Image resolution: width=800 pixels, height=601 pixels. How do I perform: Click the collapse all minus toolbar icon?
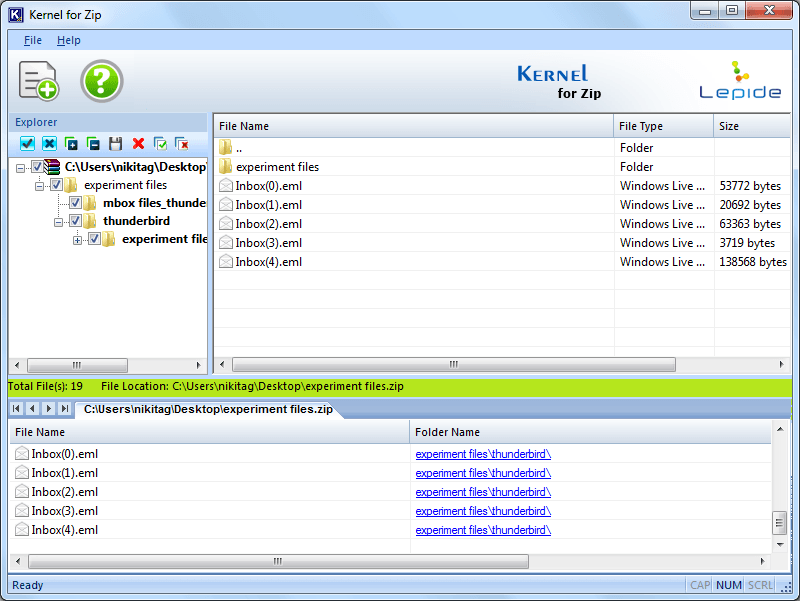pos(93,144)
